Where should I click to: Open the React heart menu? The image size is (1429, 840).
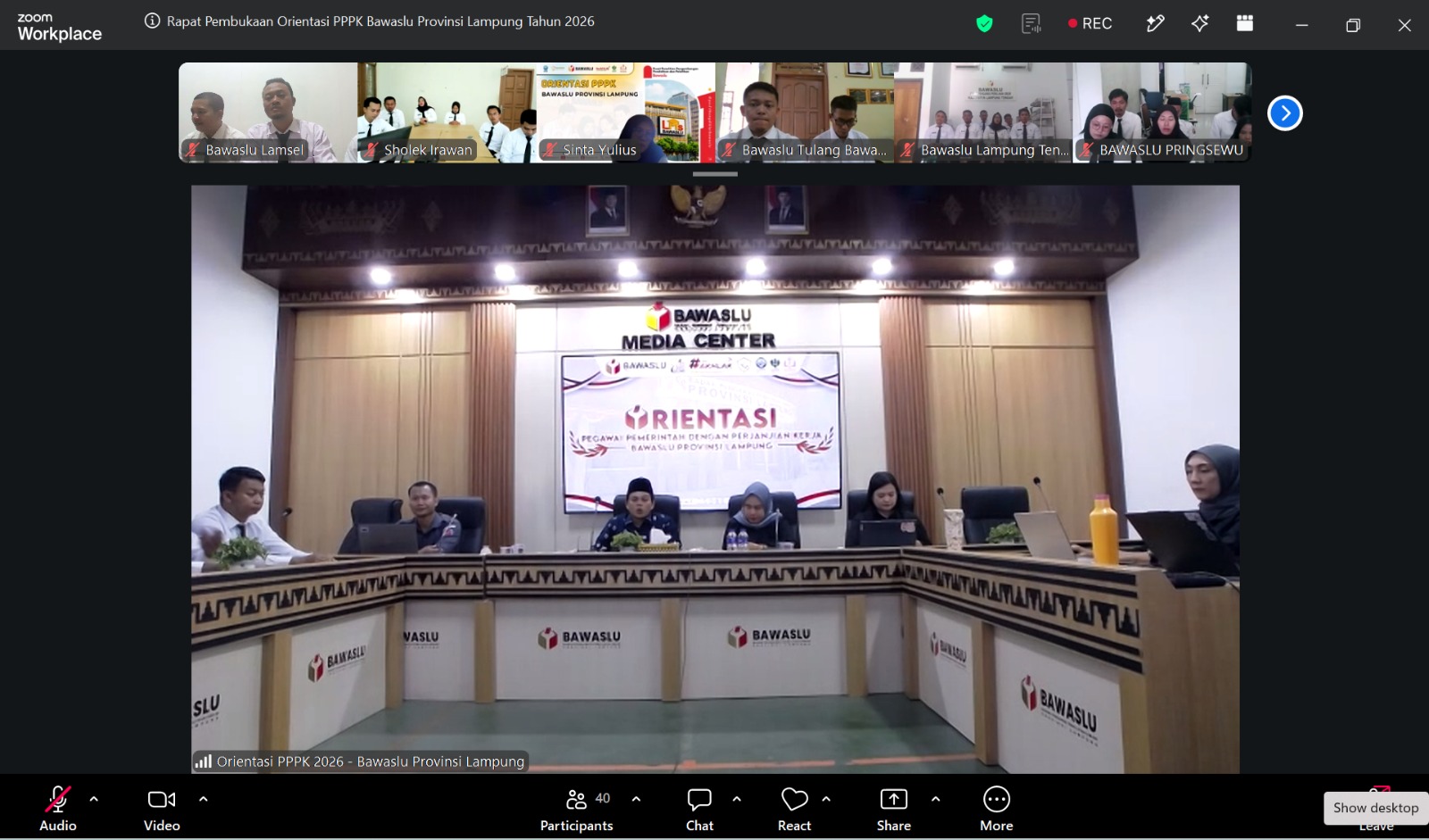[x=794, y=809]
